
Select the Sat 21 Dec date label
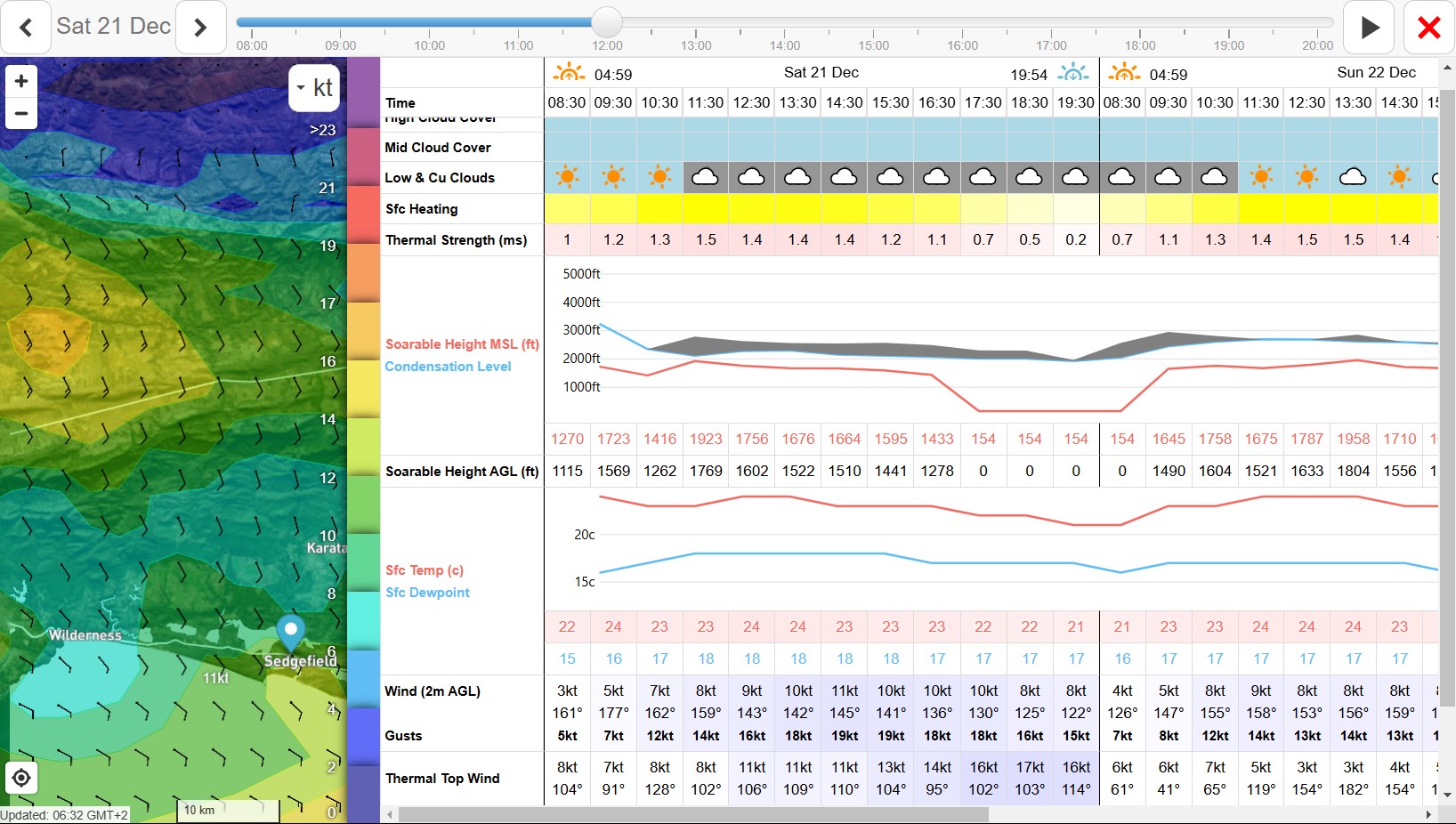113,26
